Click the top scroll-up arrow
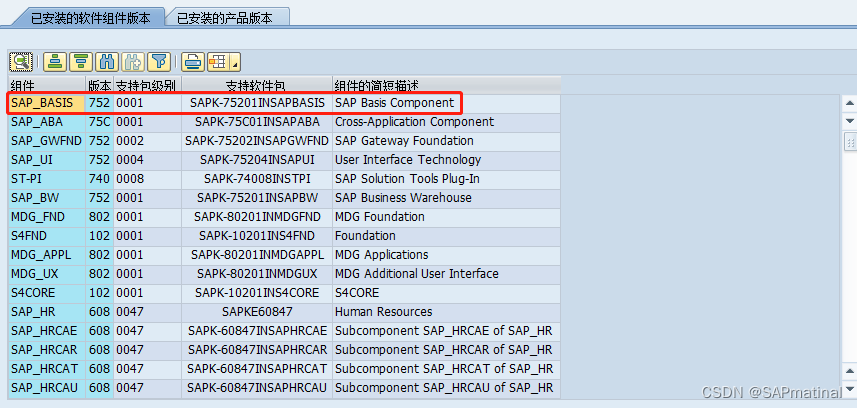The height and width of the screenshot is (408, 857). (849, 102)
